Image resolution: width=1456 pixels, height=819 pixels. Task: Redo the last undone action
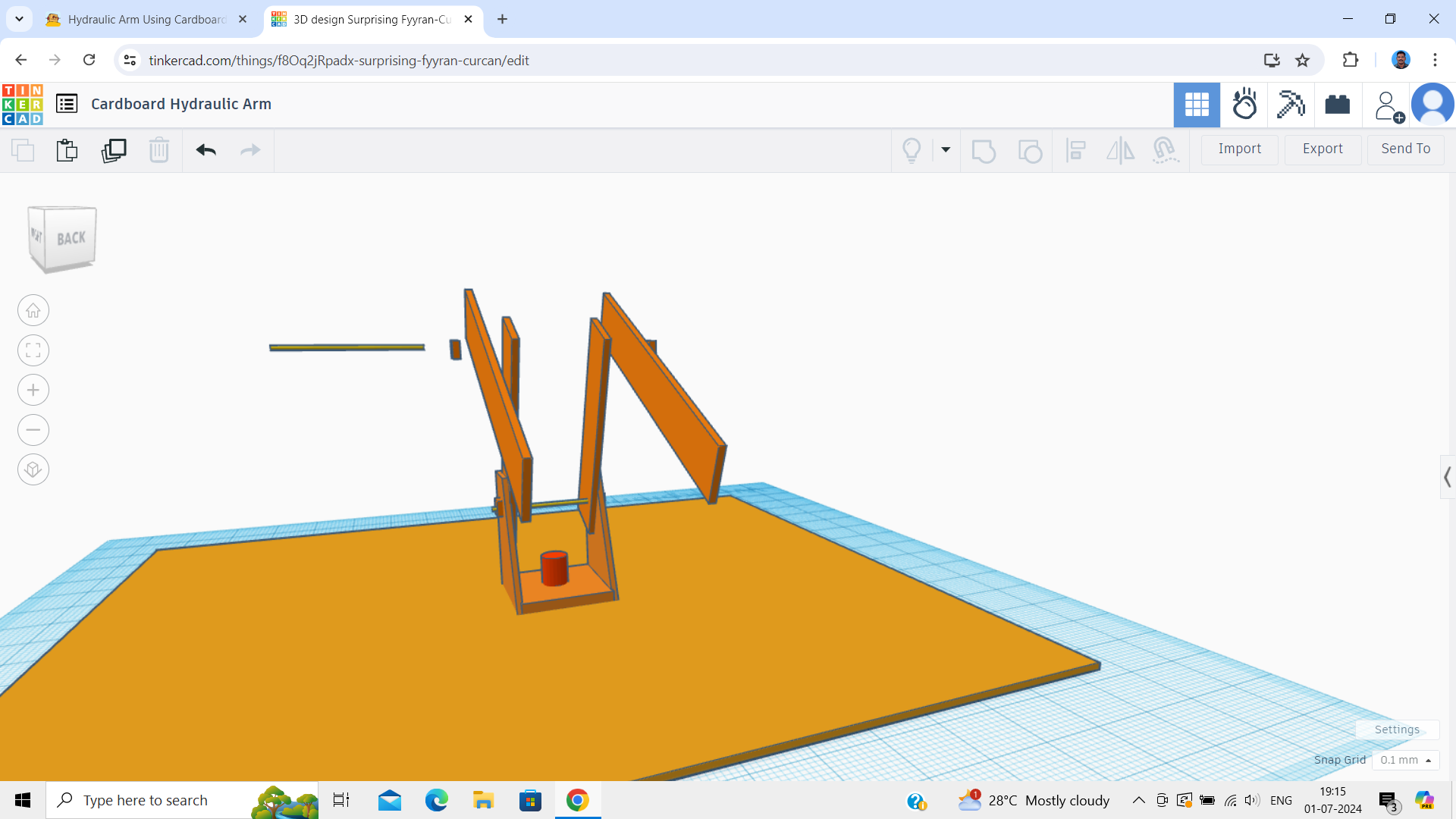[x=250, y=150]
